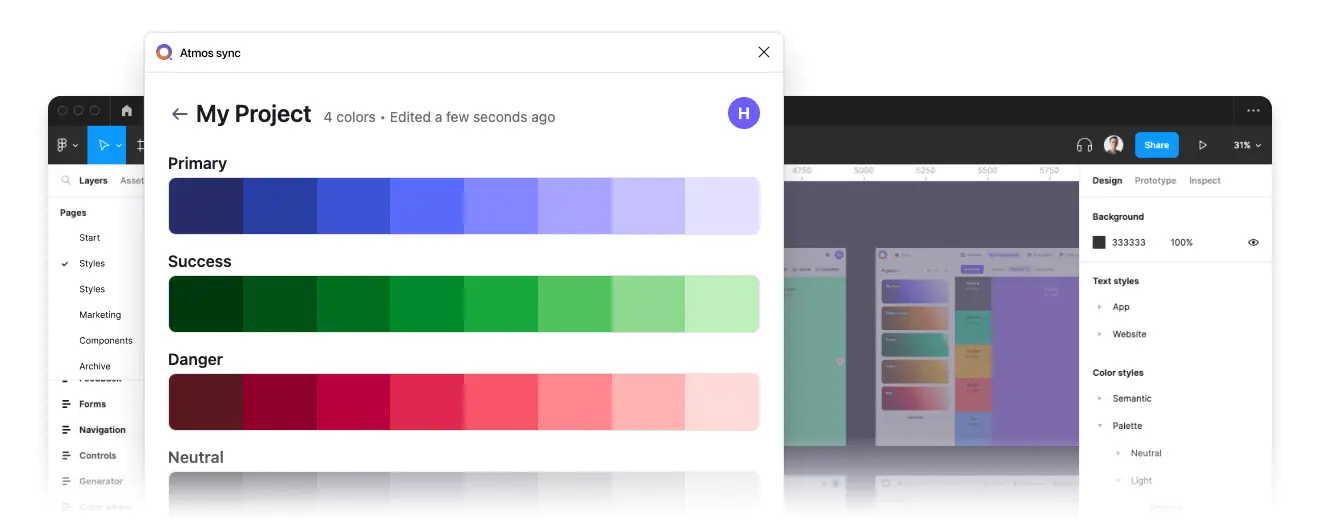The height and width of the screenshot is (520, 1320).
Task: Open the 31% zoom dropdown
Action: pyautogui.click(x=1247, y=145)
